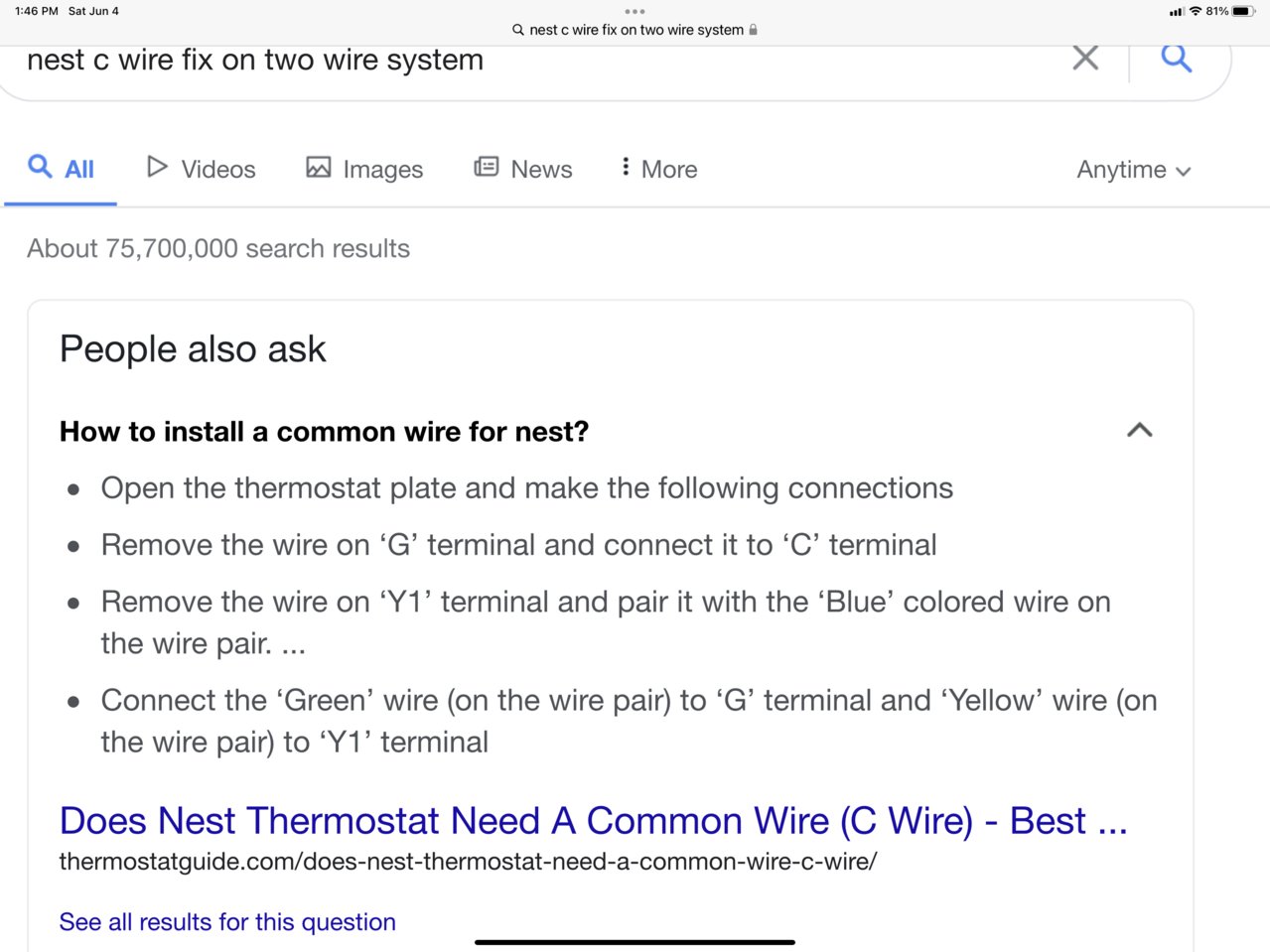Open the three-dot multitasking menu at top
Viewport: 1270px width, 952px height.
tap(635, 12)
